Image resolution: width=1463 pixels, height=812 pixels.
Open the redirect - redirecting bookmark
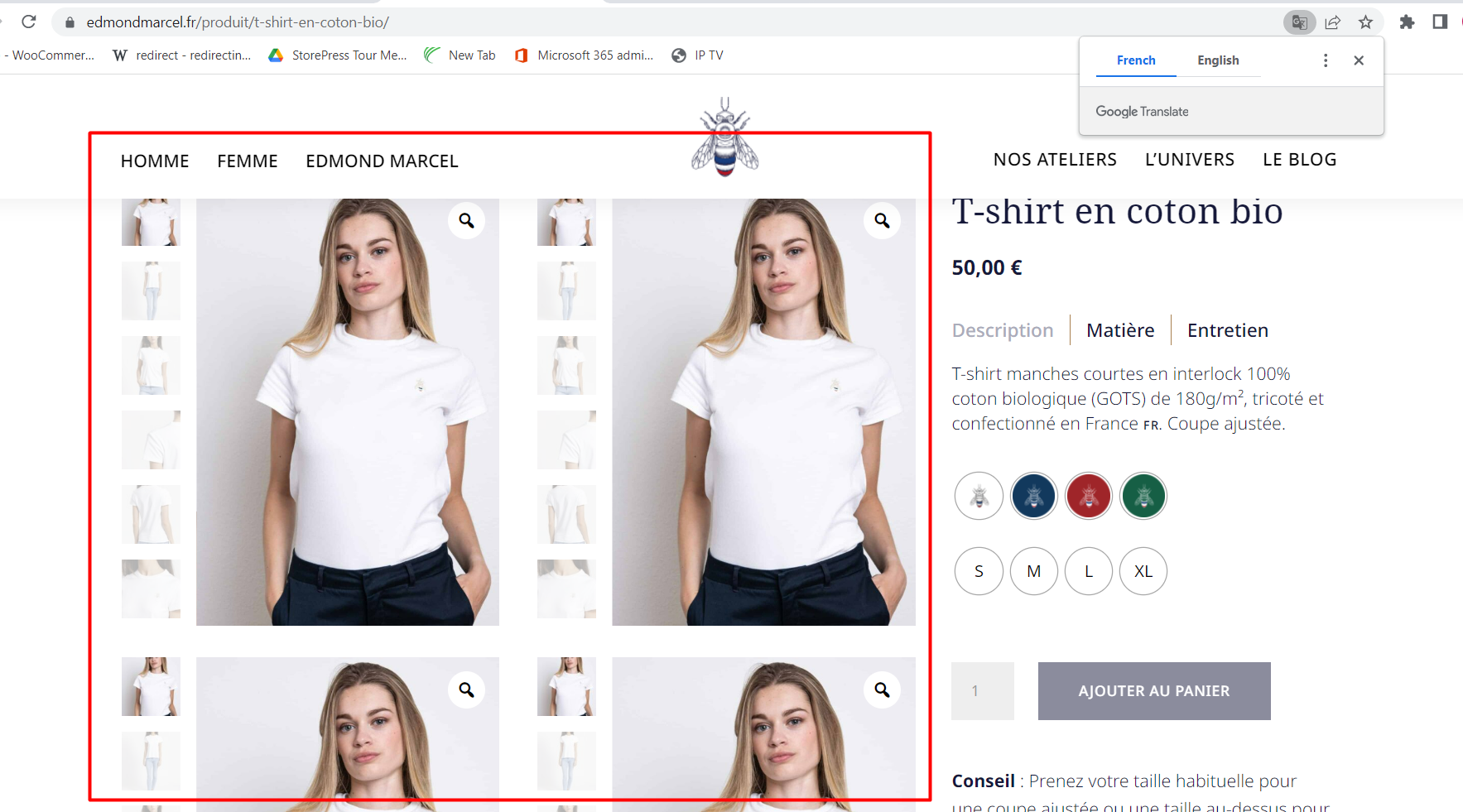tap(182, 55)
